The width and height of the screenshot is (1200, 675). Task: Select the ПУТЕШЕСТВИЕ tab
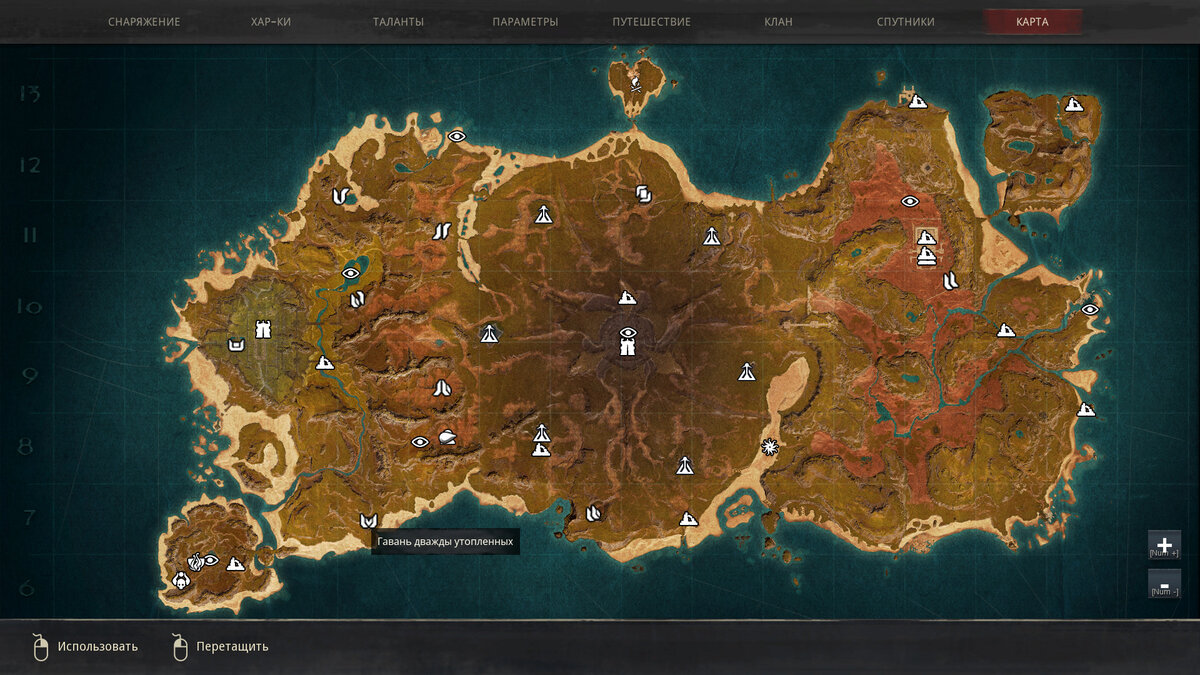pos(652,21)
